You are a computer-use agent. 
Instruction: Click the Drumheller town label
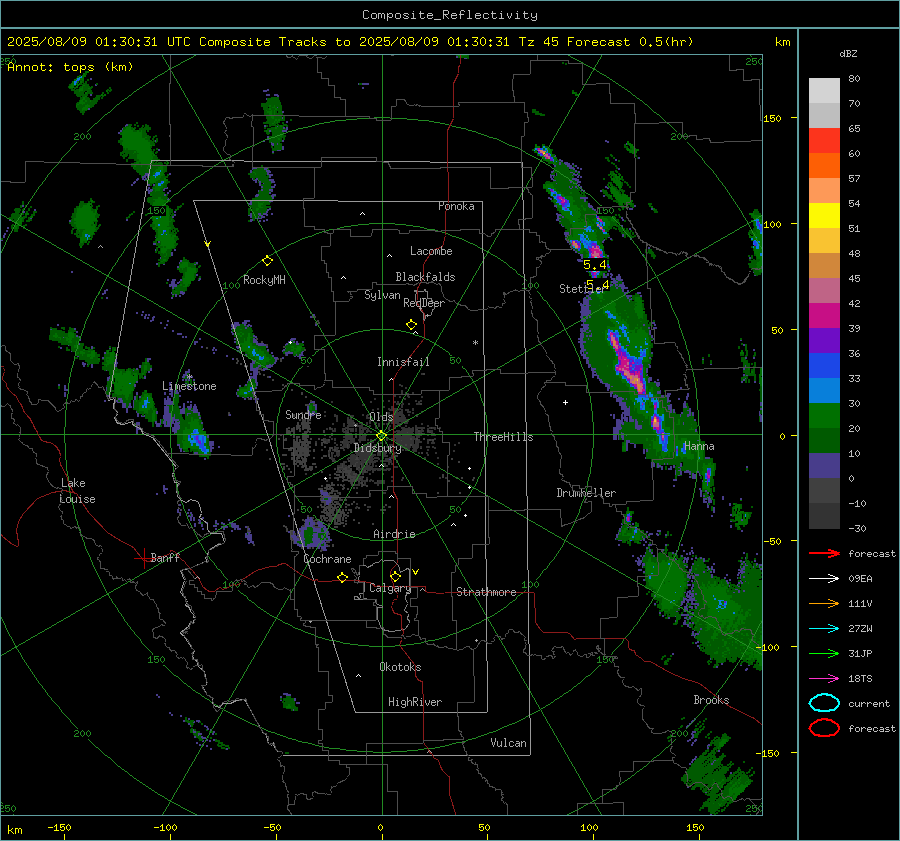tap(586, 493)
